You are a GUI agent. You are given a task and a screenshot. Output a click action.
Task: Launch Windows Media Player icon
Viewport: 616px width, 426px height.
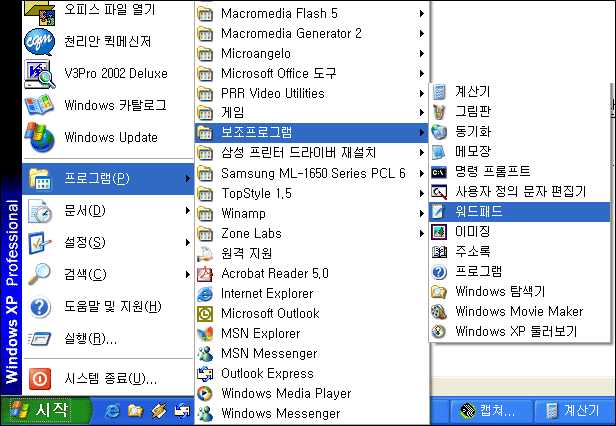[x=205, y=393]
